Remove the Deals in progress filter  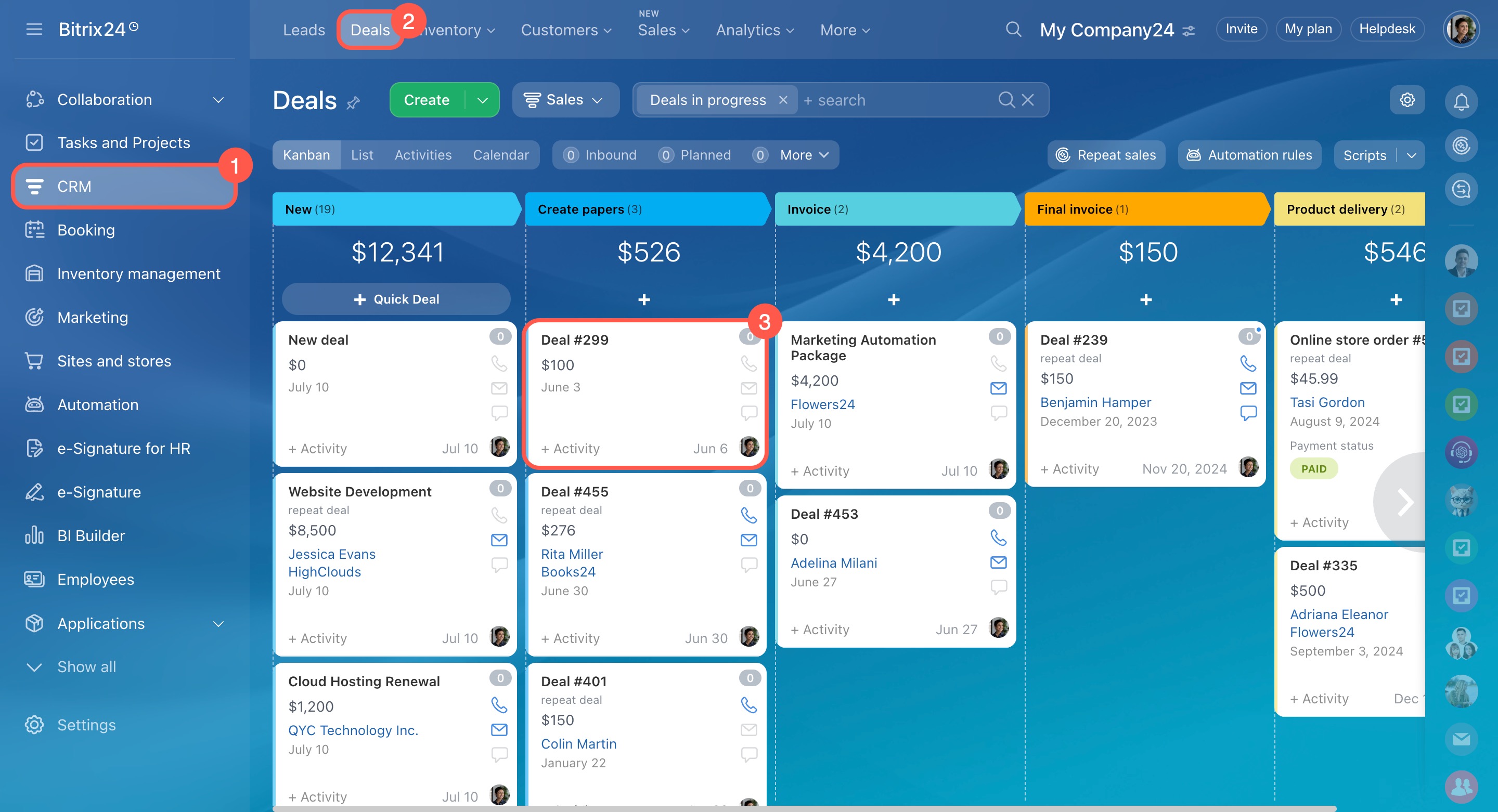[x=783, y=100]
